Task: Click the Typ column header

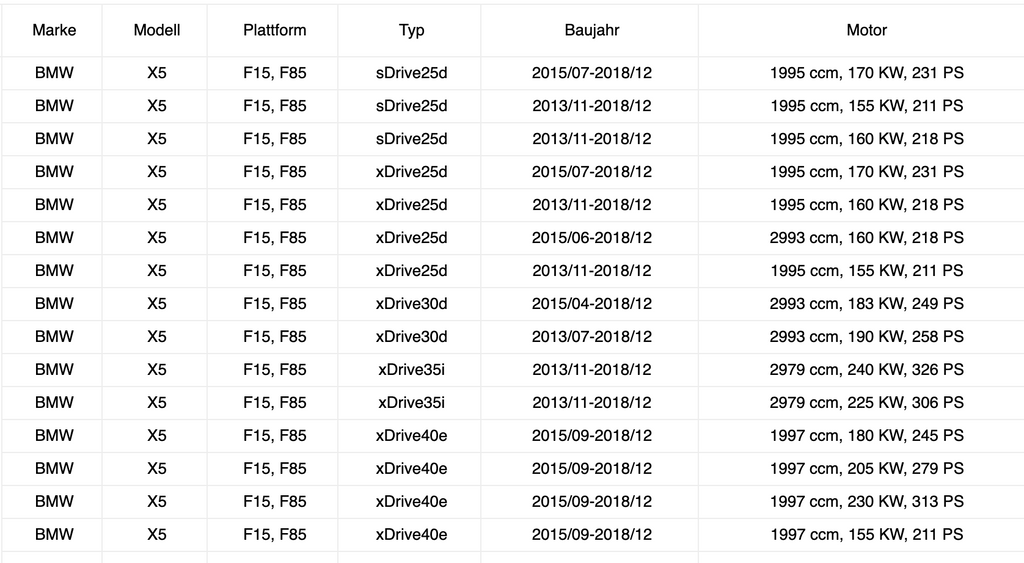Action: 411,30
